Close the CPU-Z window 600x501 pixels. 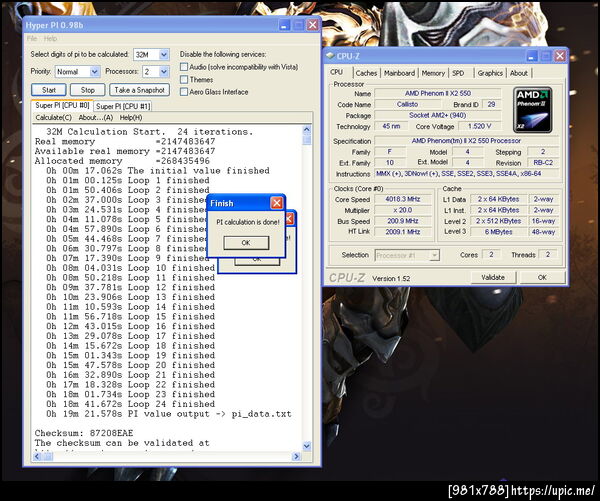pyautogui.click(x=560, y=56)
